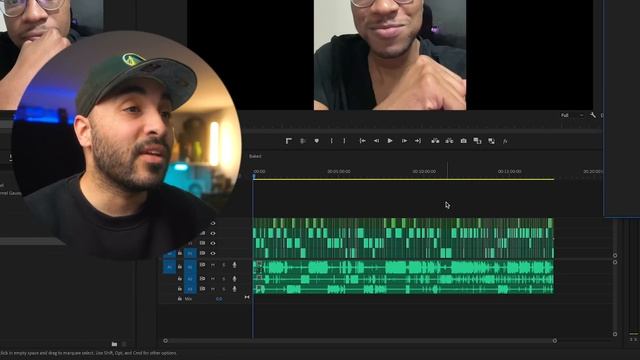Viewport: 640px width, 360px height.
Task: Click the Extract button
Action: [449, 141]
